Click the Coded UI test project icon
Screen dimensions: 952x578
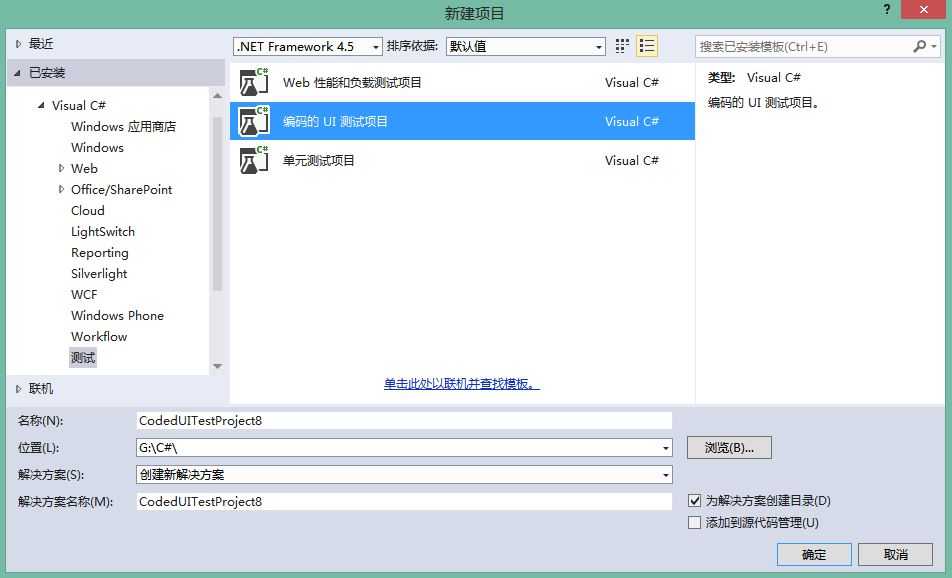coord(253,121)
